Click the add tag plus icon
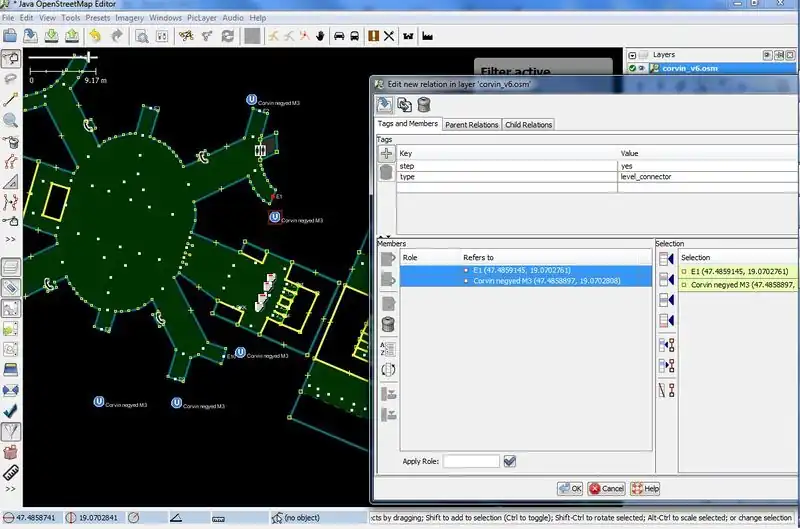The image size is (800, 529). (385, 154)
